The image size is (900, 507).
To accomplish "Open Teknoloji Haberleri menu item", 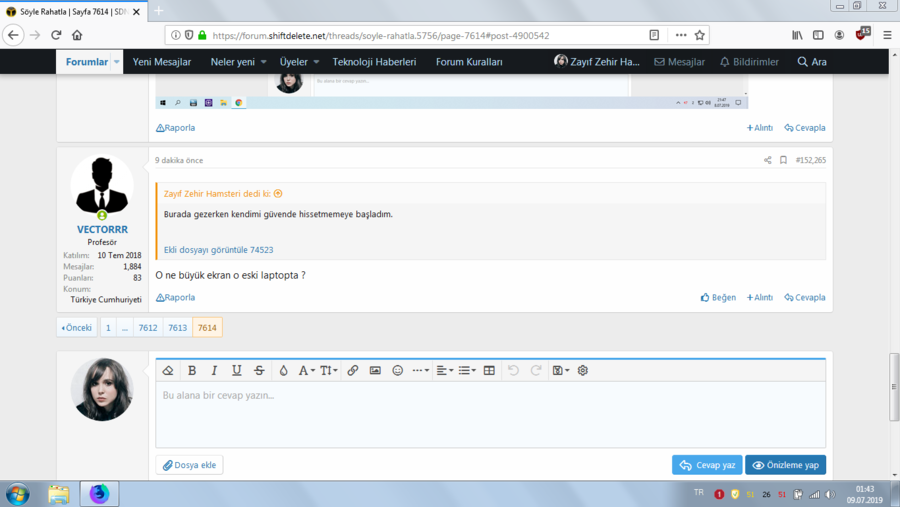I will (374, 62).
